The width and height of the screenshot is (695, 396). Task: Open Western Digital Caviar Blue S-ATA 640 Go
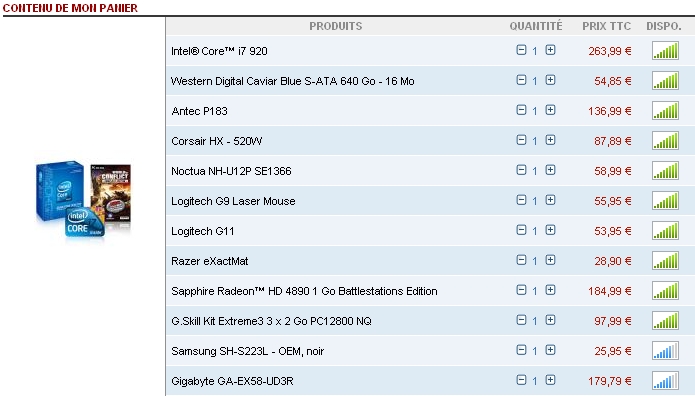tap(293, 81)
